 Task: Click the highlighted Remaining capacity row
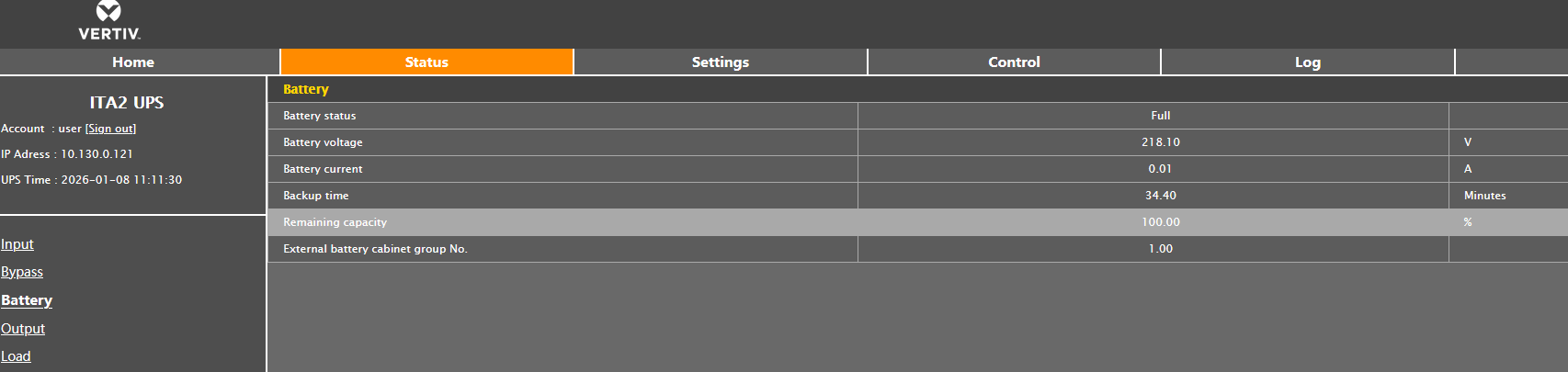(335, 222)
